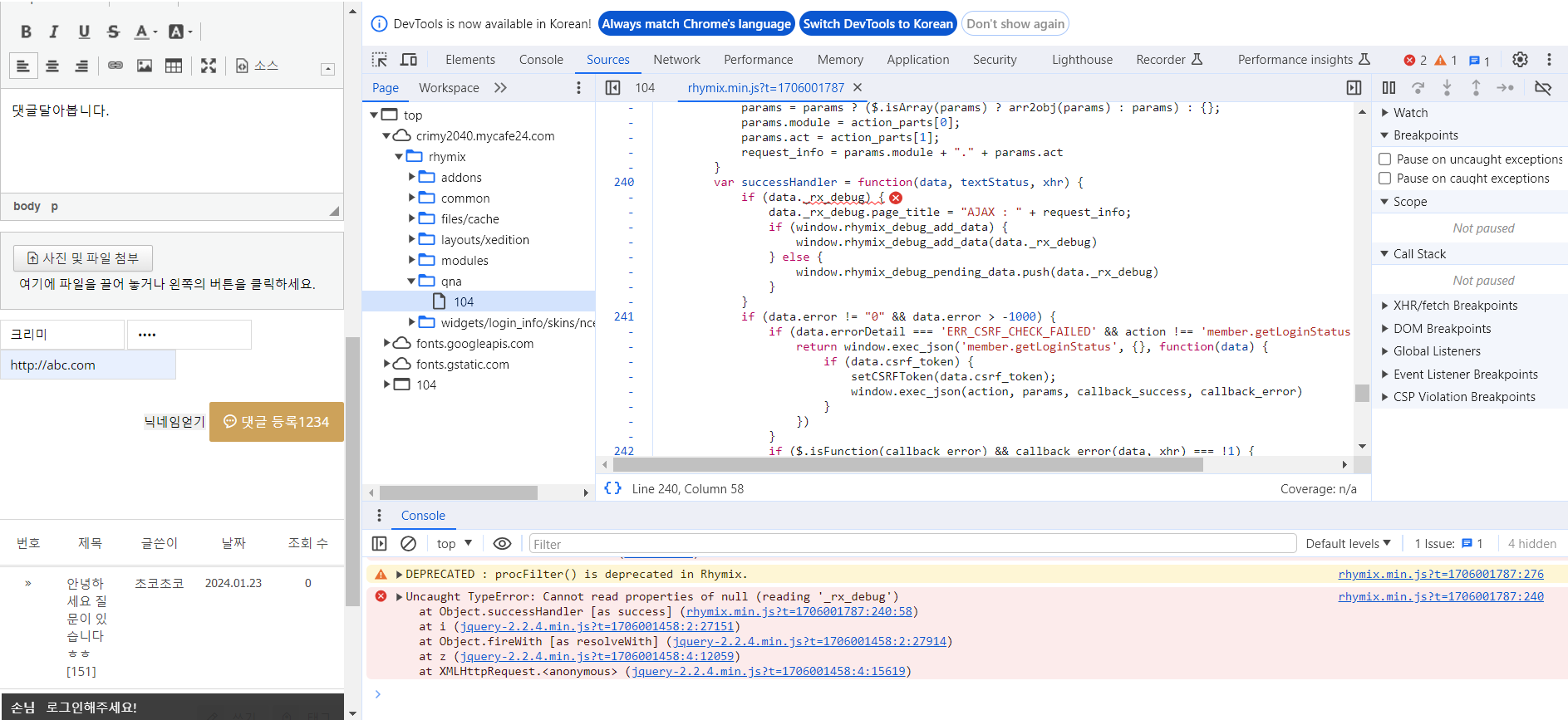Open the Sources navigator more options menu
Viewport: 1568px width, 720px height.
(579, 88)
